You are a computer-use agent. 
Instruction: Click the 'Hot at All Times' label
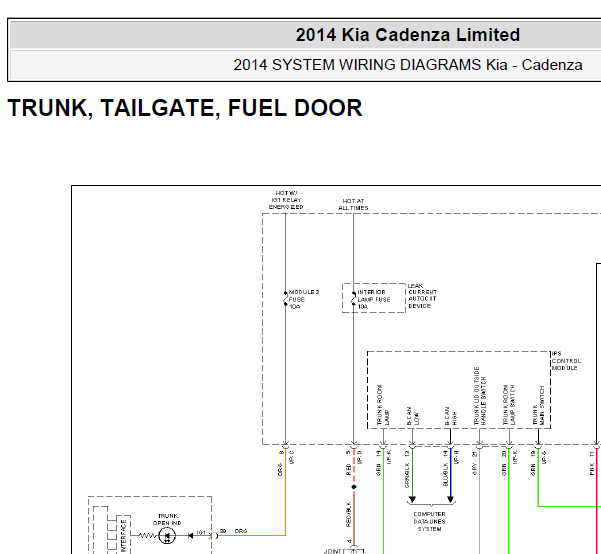click(353, 205)
